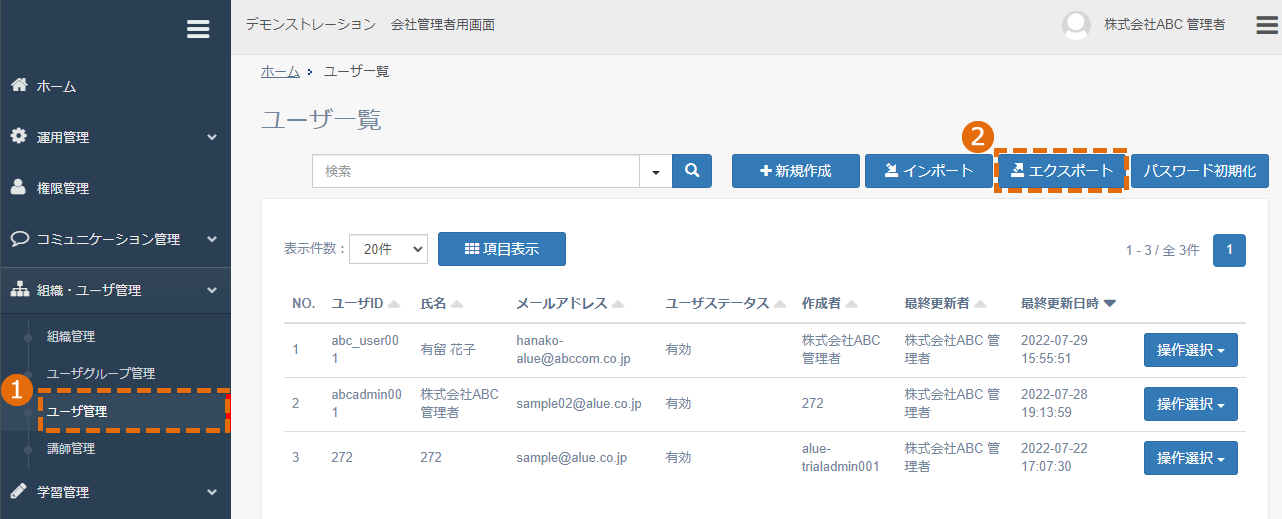Screen dimensions: 1282x519
Task: Click email sample02@alue.co.jp
Action: click(579, 404)
